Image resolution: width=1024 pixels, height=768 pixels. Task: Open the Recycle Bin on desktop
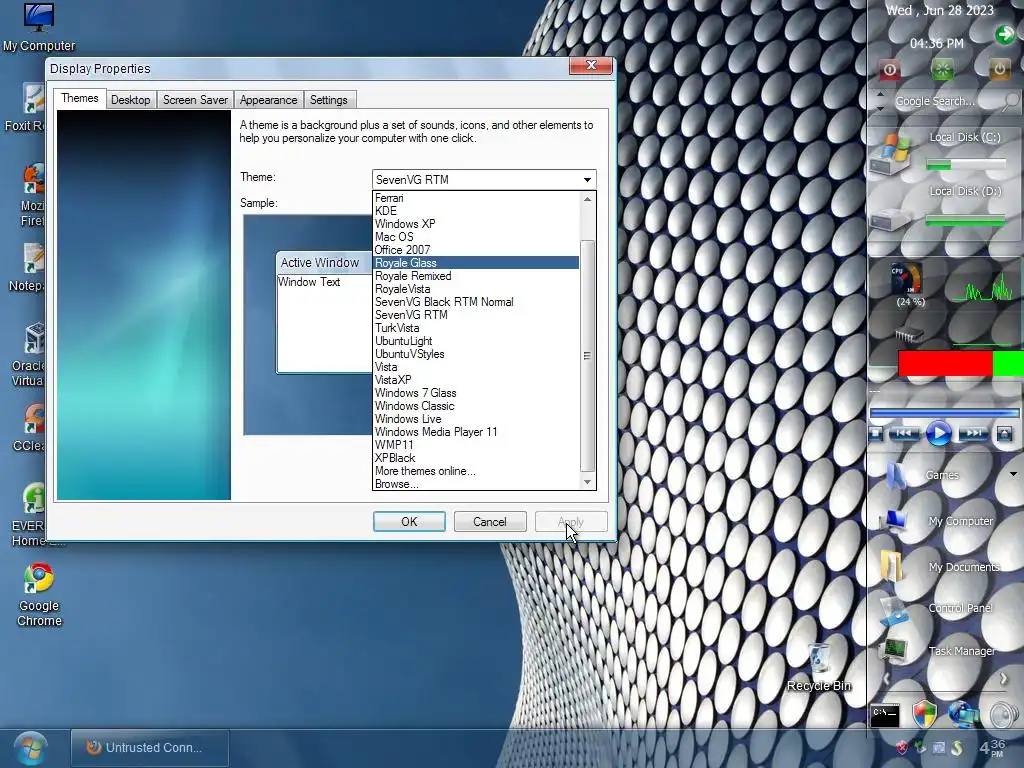pyautogui.click(x=819, y=666)
